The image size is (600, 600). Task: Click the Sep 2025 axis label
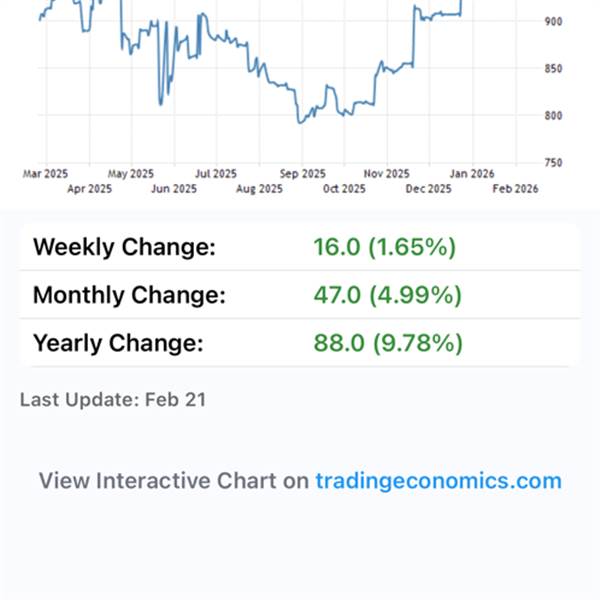tap(302, 173)
